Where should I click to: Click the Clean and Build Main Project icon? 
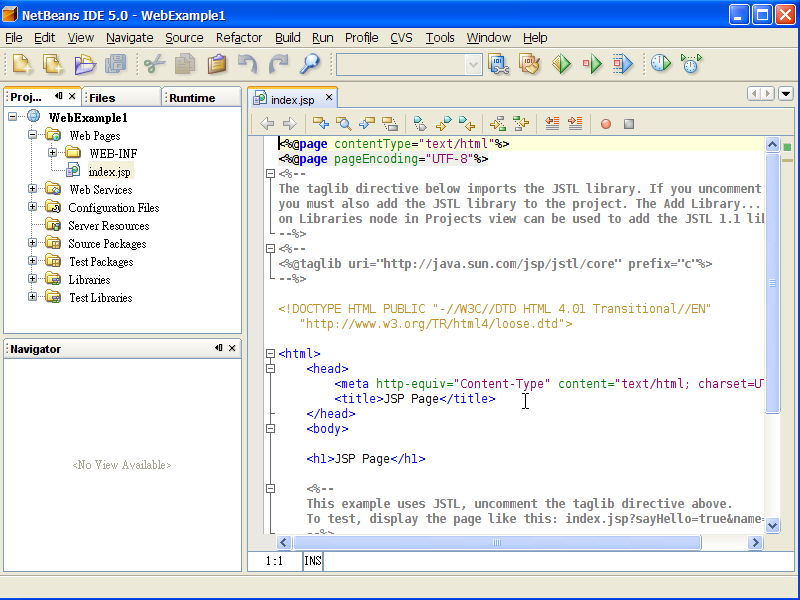530,64
